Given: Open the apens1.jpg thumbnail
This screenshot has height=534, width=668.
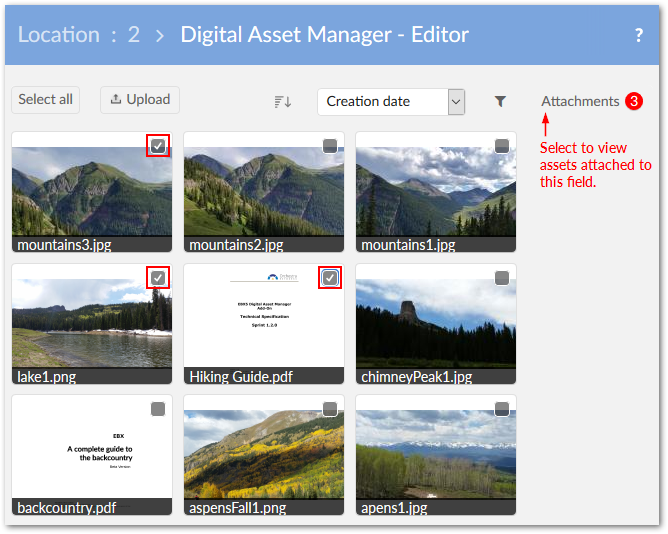Looking at the screenshot, I should pyautogui.click(x=436, y=454).
